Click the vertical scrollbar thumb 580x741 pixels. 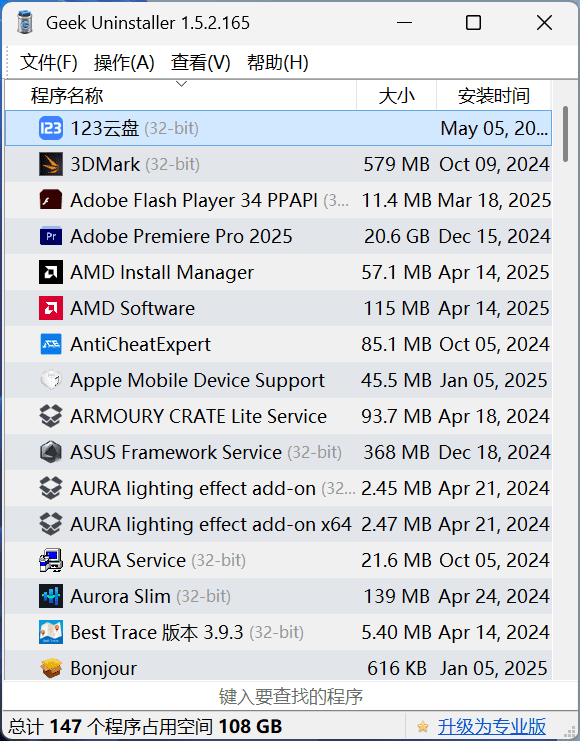point(565,135)
